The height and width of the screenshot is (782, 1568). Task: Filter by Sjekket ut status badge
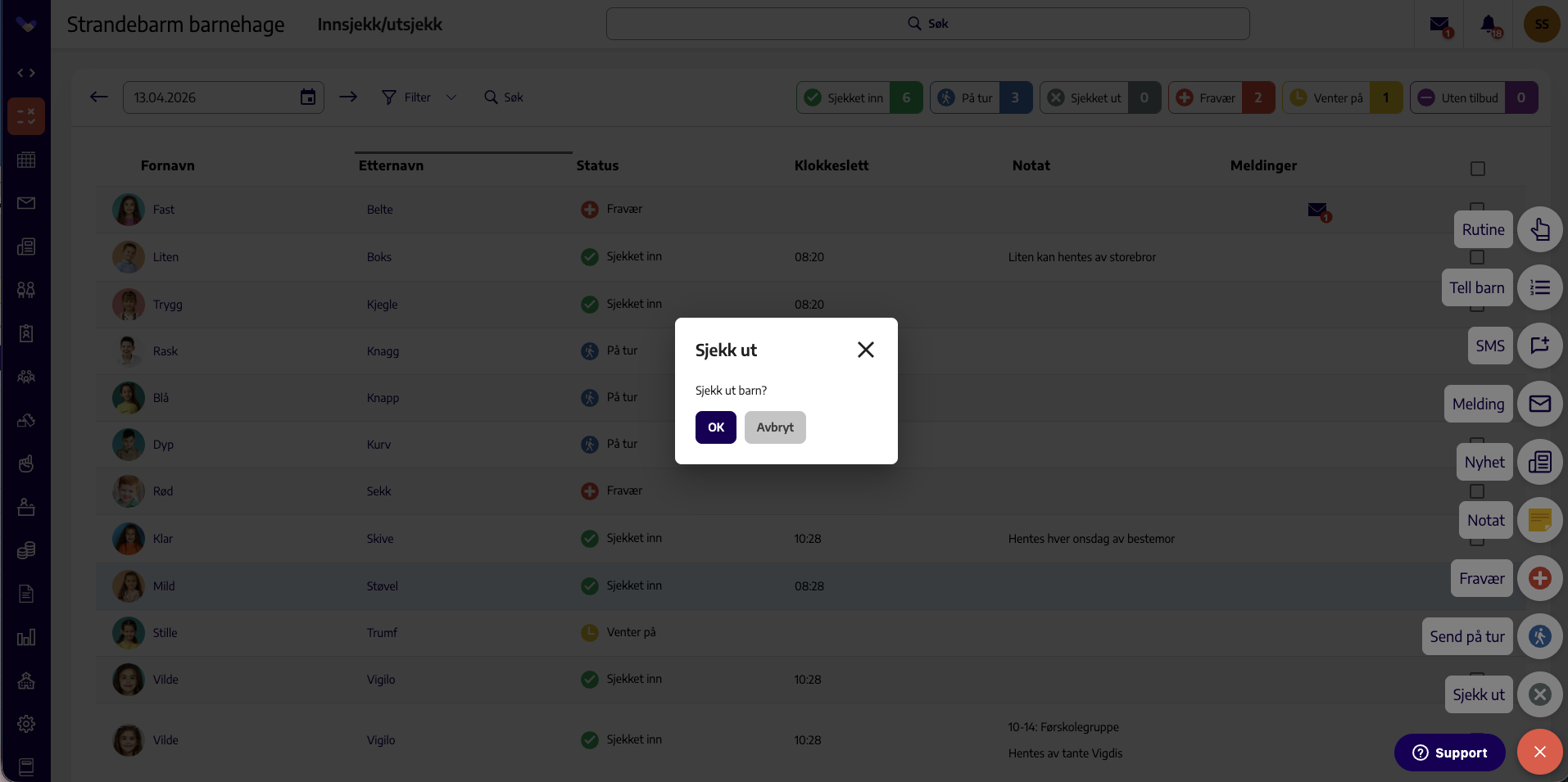[x=1100, y=97]
